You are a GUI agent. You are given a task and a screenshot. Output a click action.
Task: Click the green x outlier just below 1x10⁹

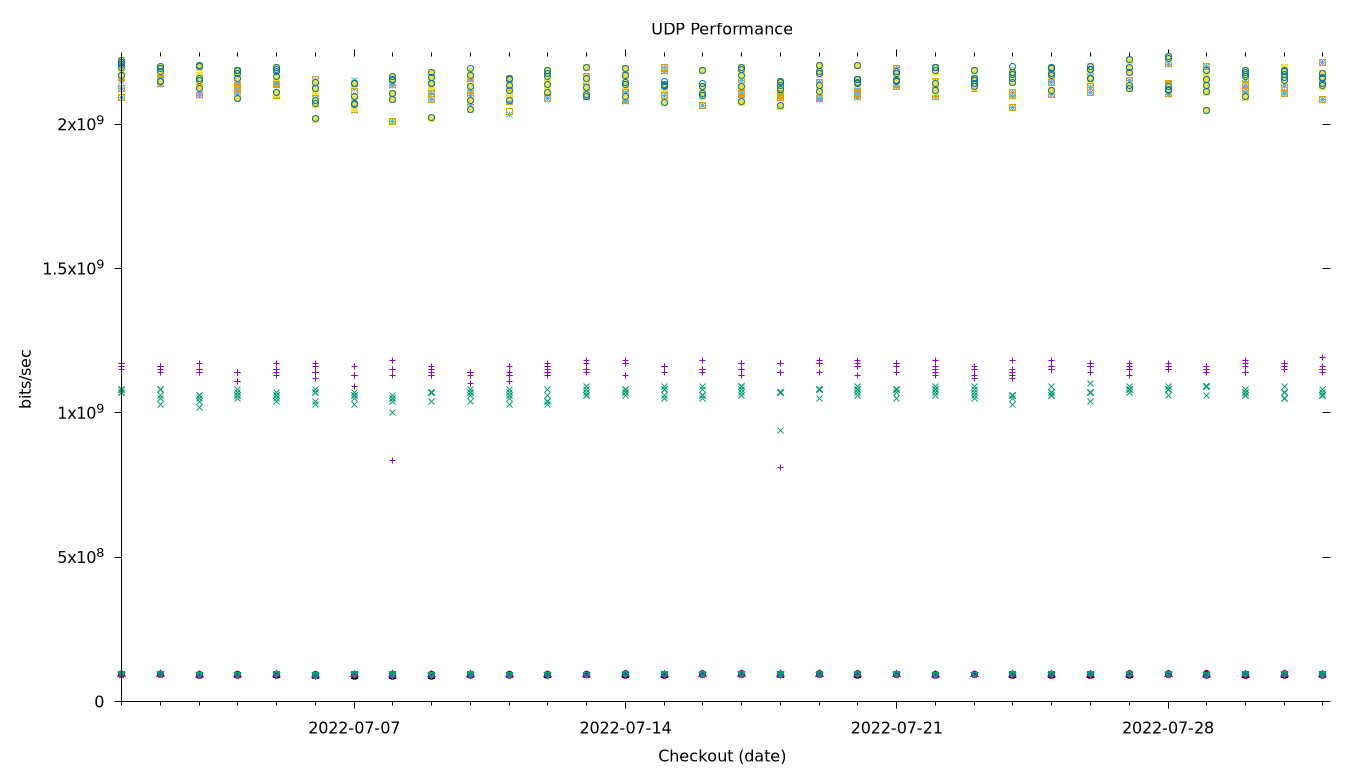coord(780,430)
